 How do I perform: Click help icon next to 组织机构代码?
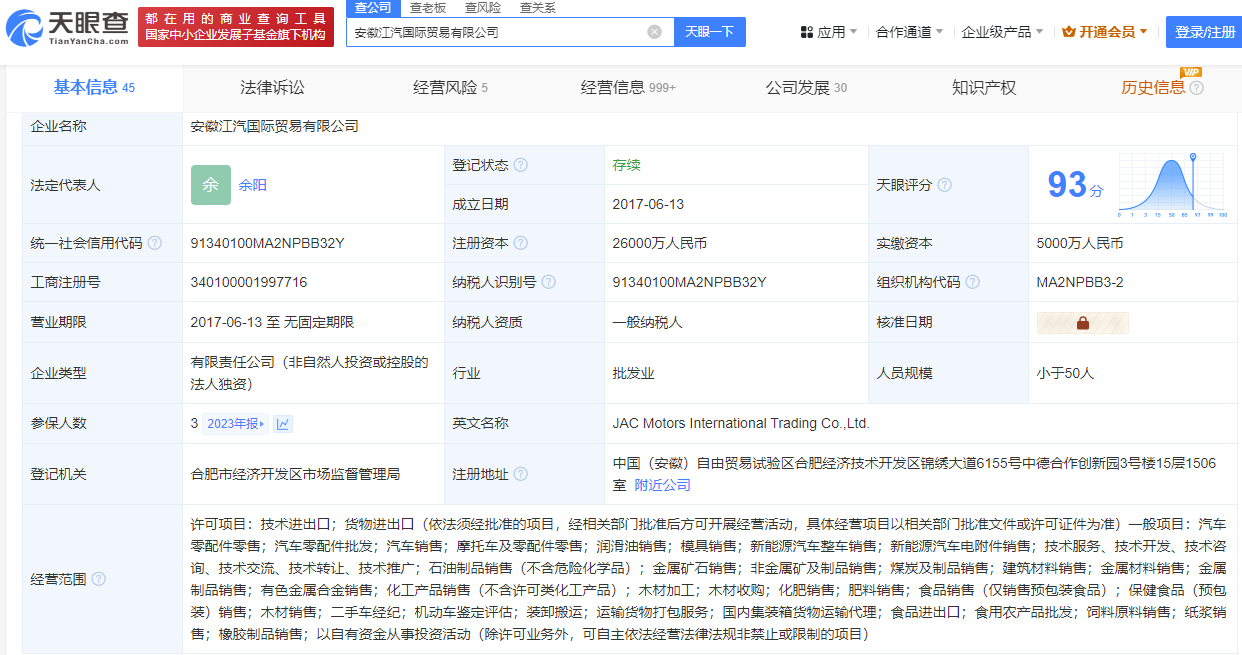click(972, 282)
